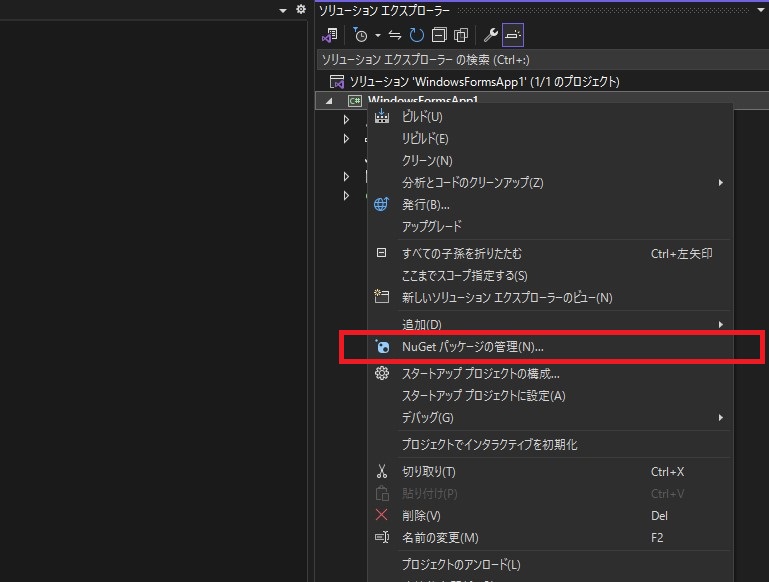Viewport: 769px width, 582px height.
Task: Choose アップグレード menu entry
Action: click(x=432, y=227)
